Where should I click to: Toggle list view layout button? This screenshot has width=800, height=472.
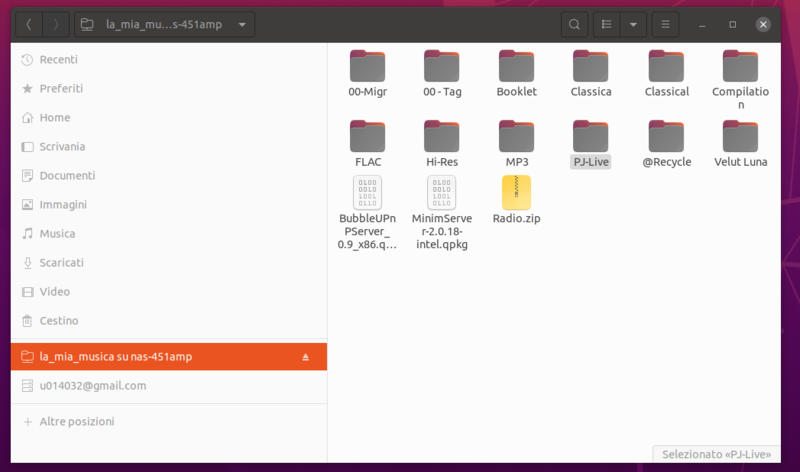click(x=606, y=24)
